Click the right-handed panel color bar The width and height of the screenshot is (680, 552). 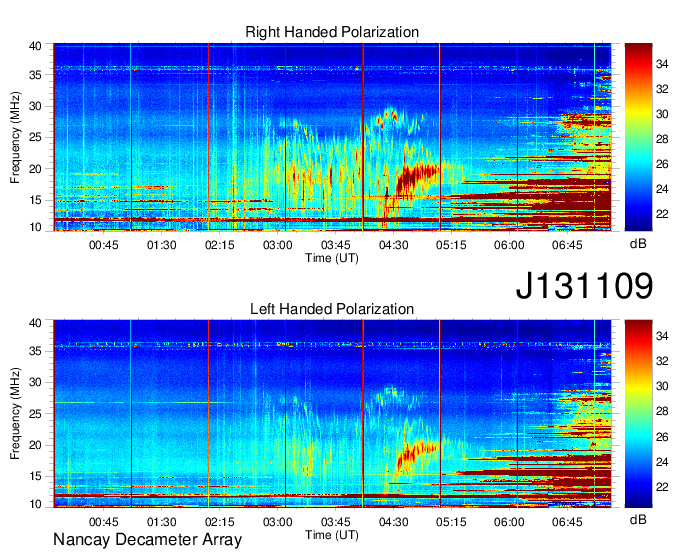click(638, 137)
